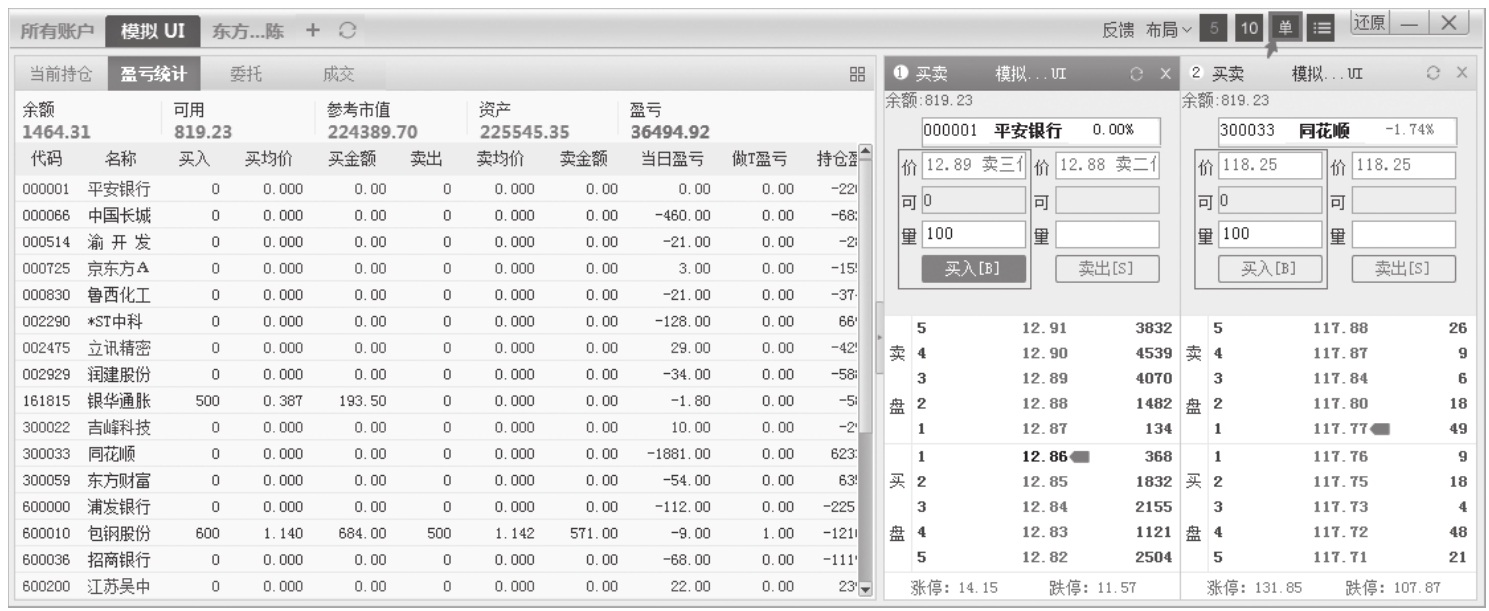
Task: Close trade panel 1 for 平安银行
Action: pyautogui.click(x=1165, y=74)
